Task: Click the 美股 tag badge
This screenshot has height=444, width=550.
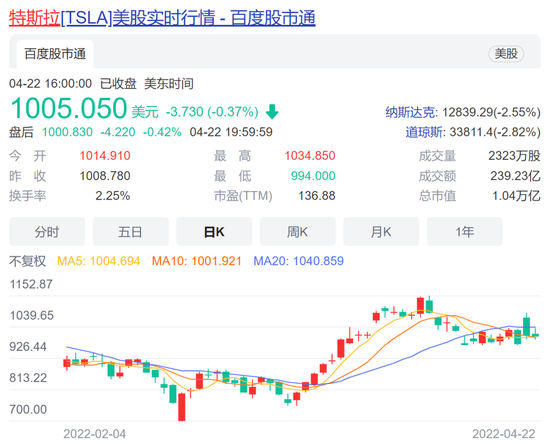Action: coord(506,54)
